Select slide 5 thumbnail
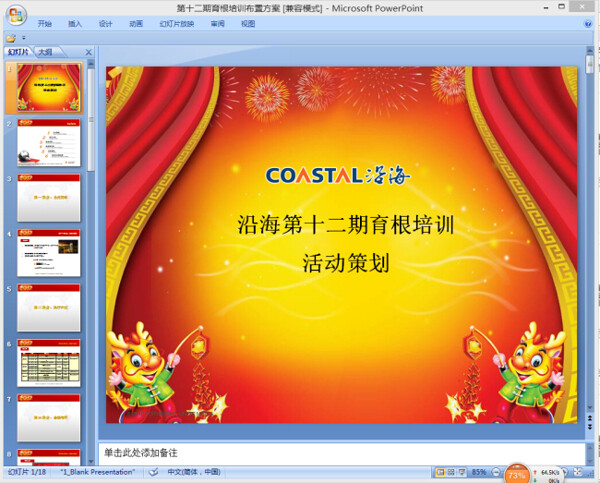The height and width of the screenshot is (483, 600). (49, 308)
